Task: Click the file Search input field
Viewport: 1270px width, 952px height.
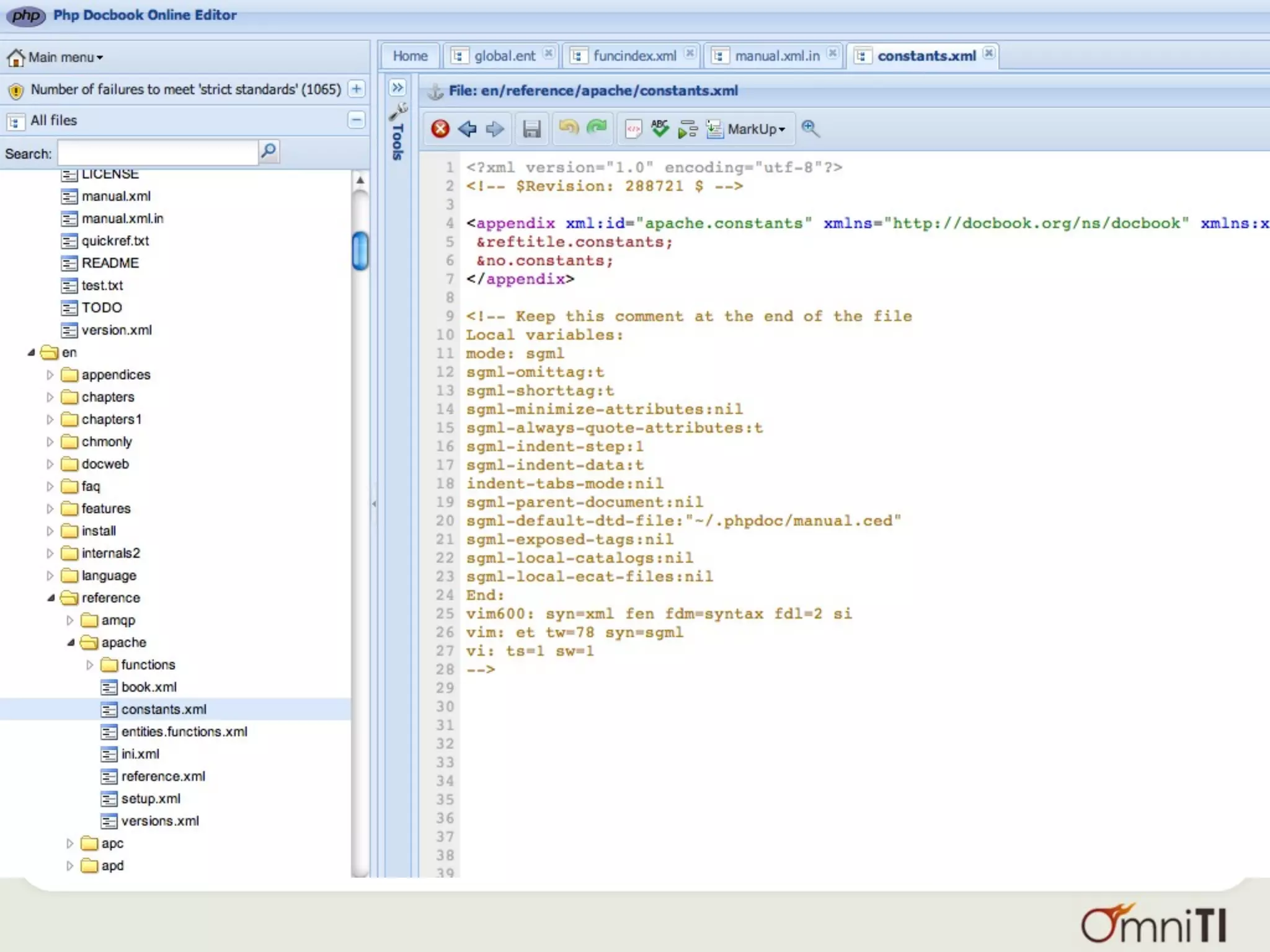Action: [158, 153]
